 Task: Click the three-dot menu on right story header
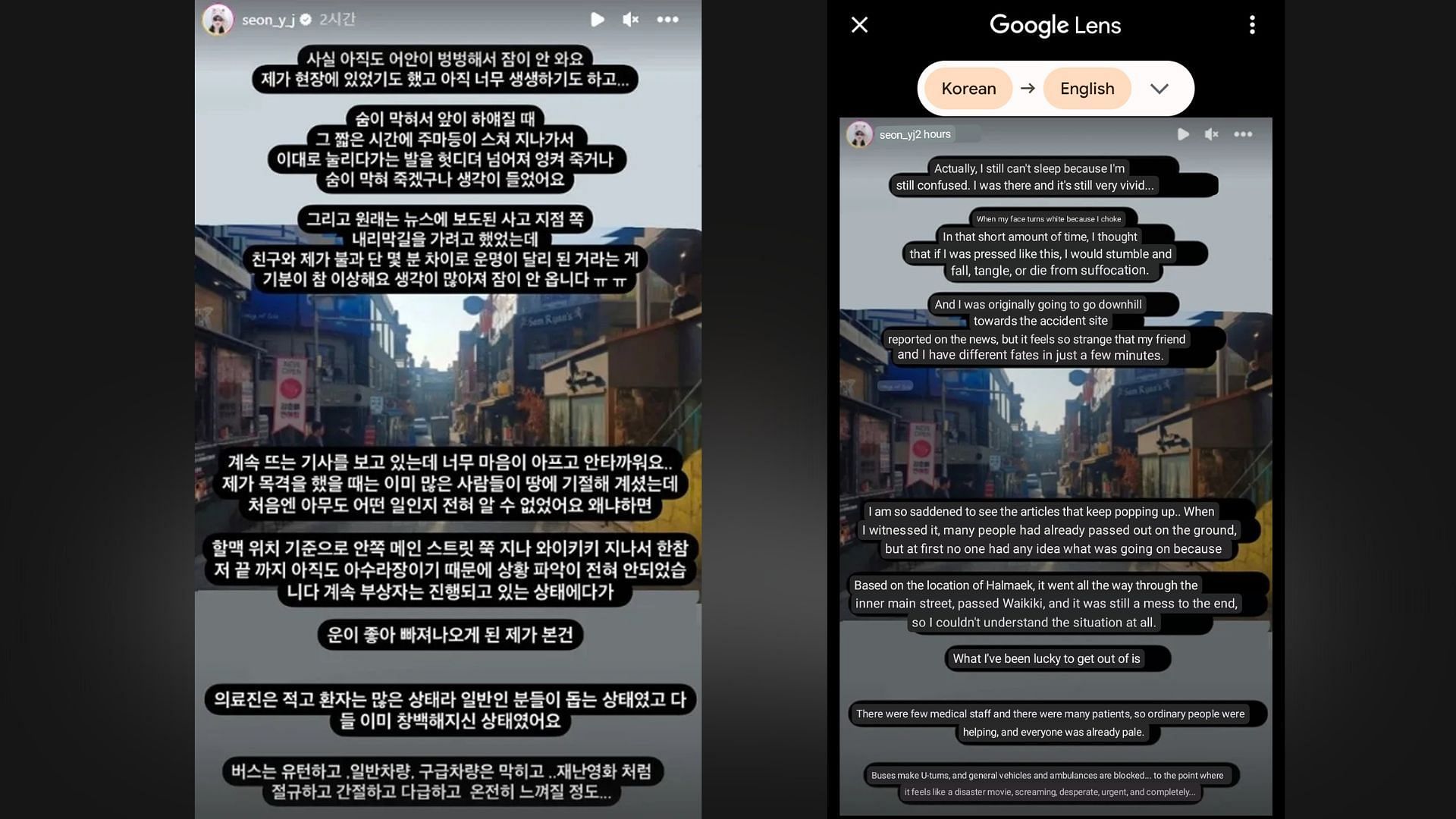coord(1245,134)
